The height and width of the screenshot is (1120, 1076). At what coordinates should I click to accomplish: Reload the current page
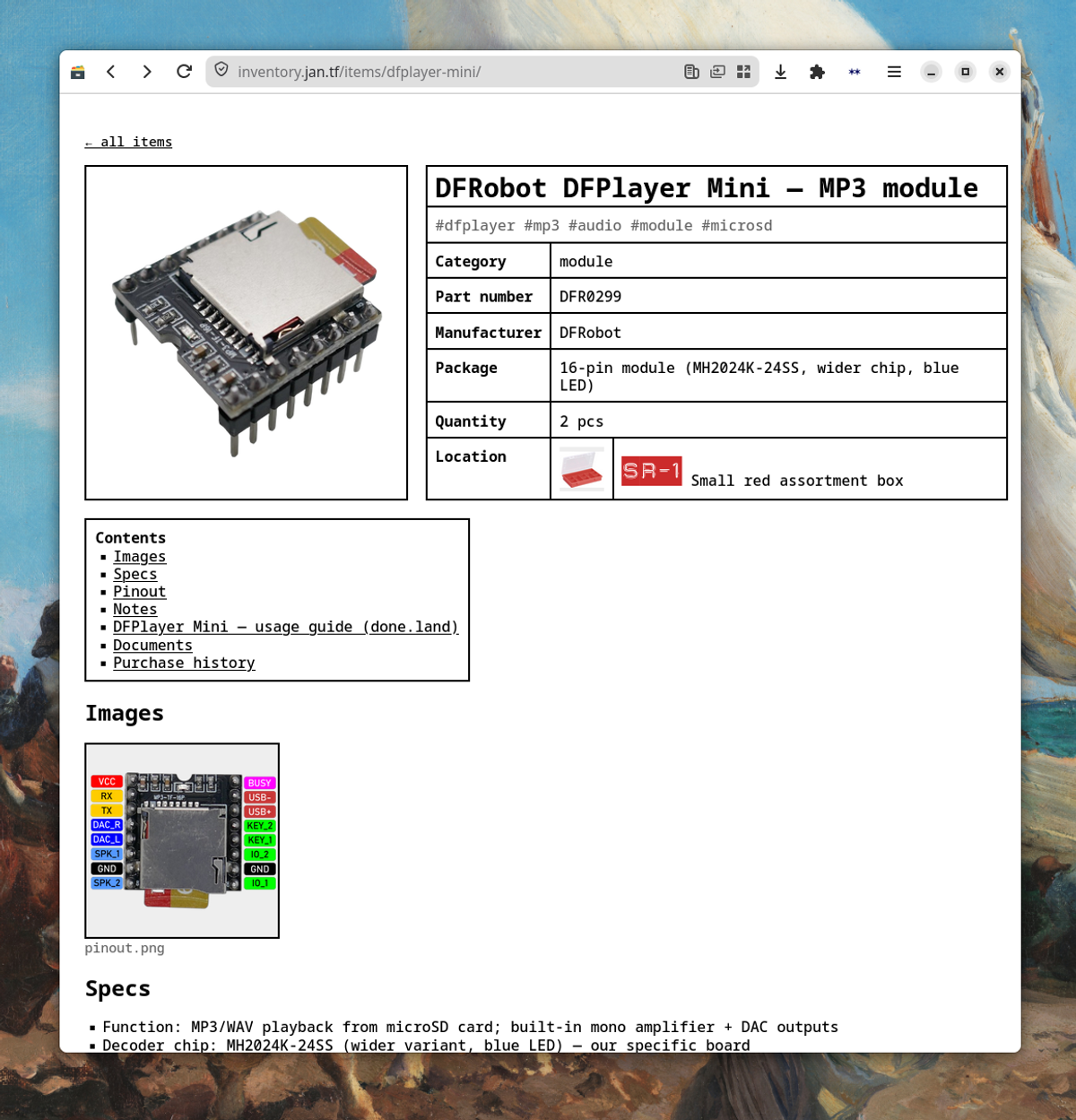184,72
